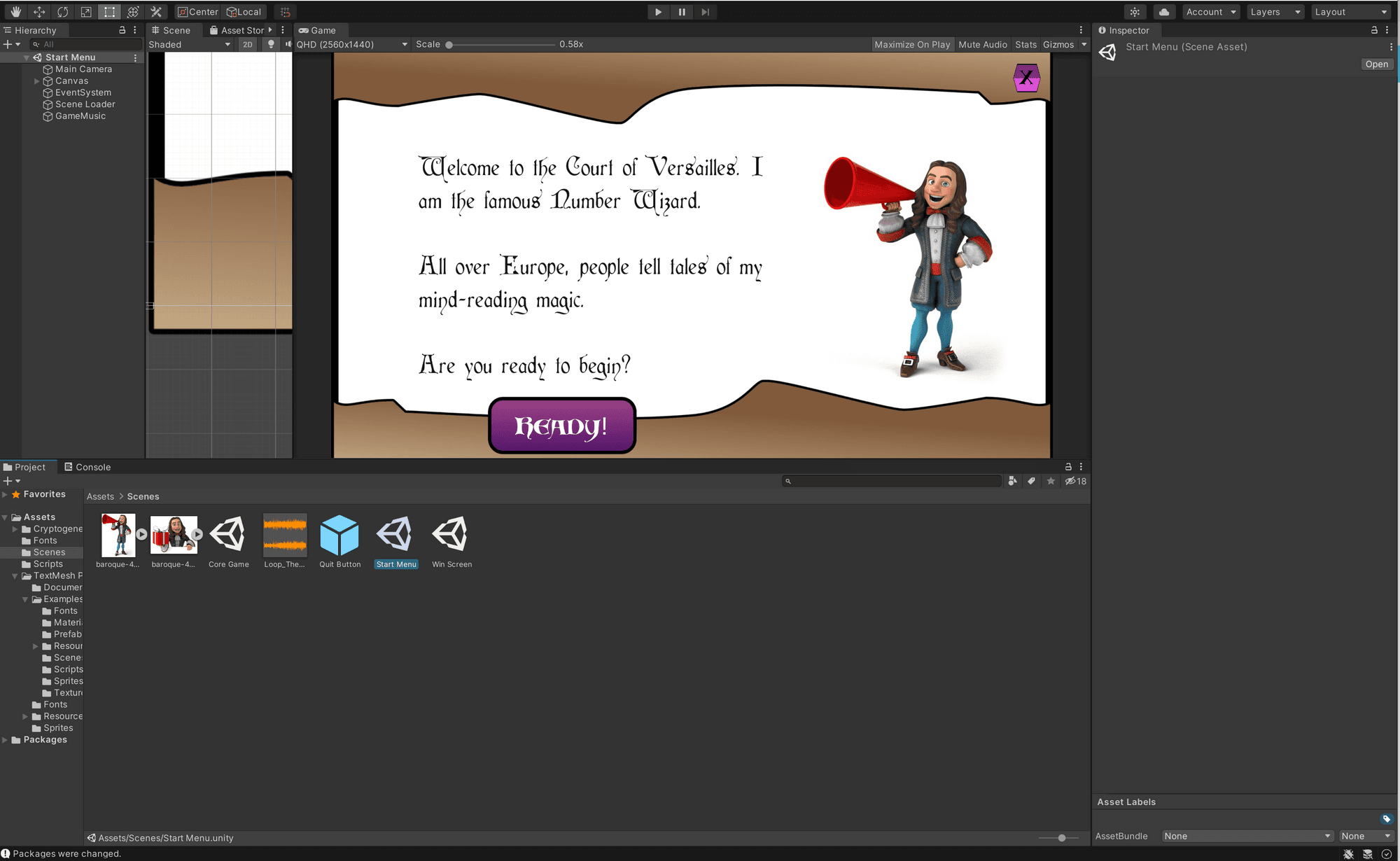Switch to the Scene tab
Screen dimensions: 1400x861
click(171, 30)
